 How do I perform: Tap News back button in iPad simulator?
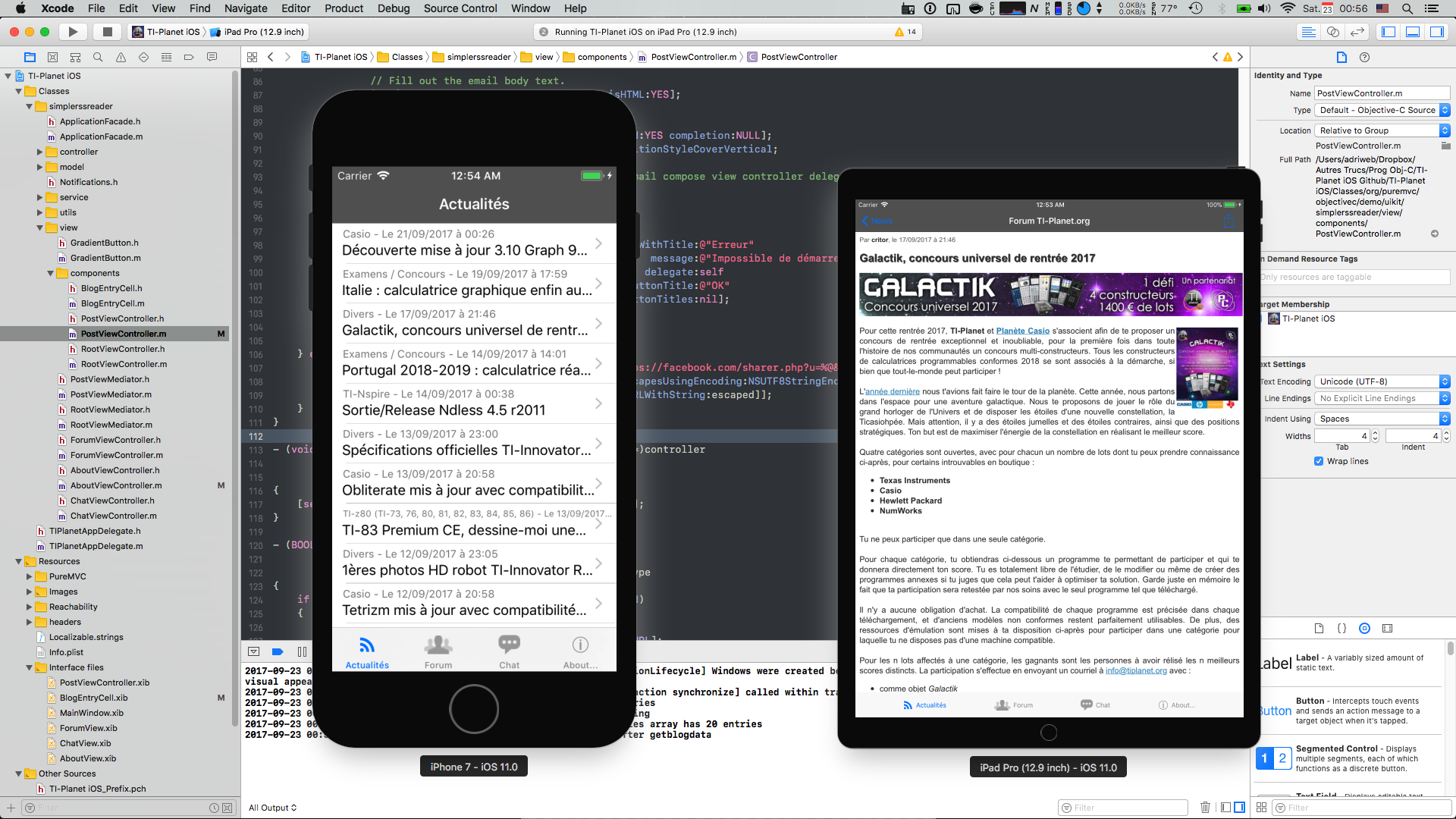click(877, 221)
